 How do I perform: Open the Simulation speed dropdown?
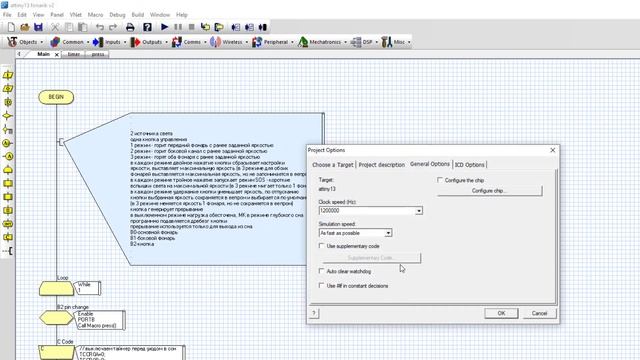tap(388, 233)
